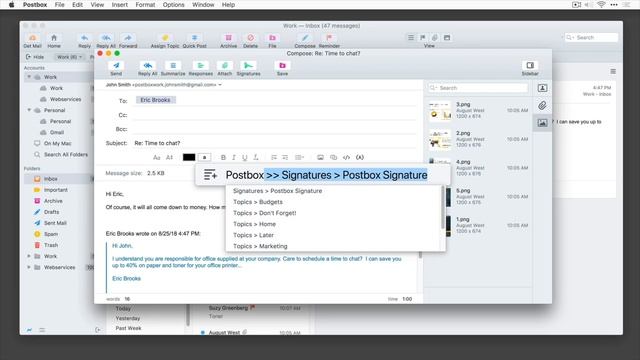The width and height of the screenshot is (640, 360).
Task: Open the Apple menu
Action: point(11,5)
